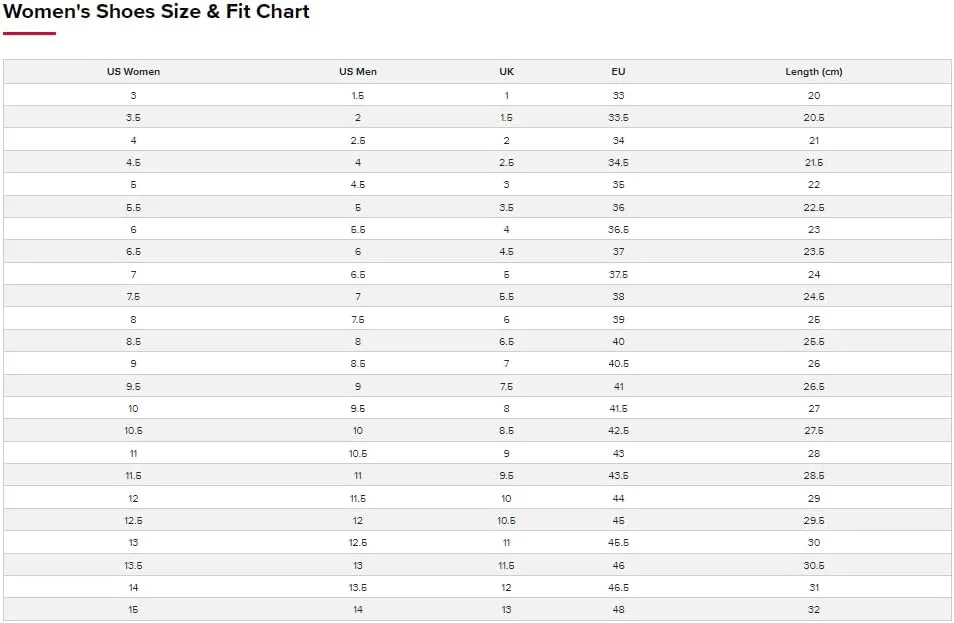Screen dimensions: 954x623
Task: Select US Women size 7 cell
Action: [x=133, y=274]
